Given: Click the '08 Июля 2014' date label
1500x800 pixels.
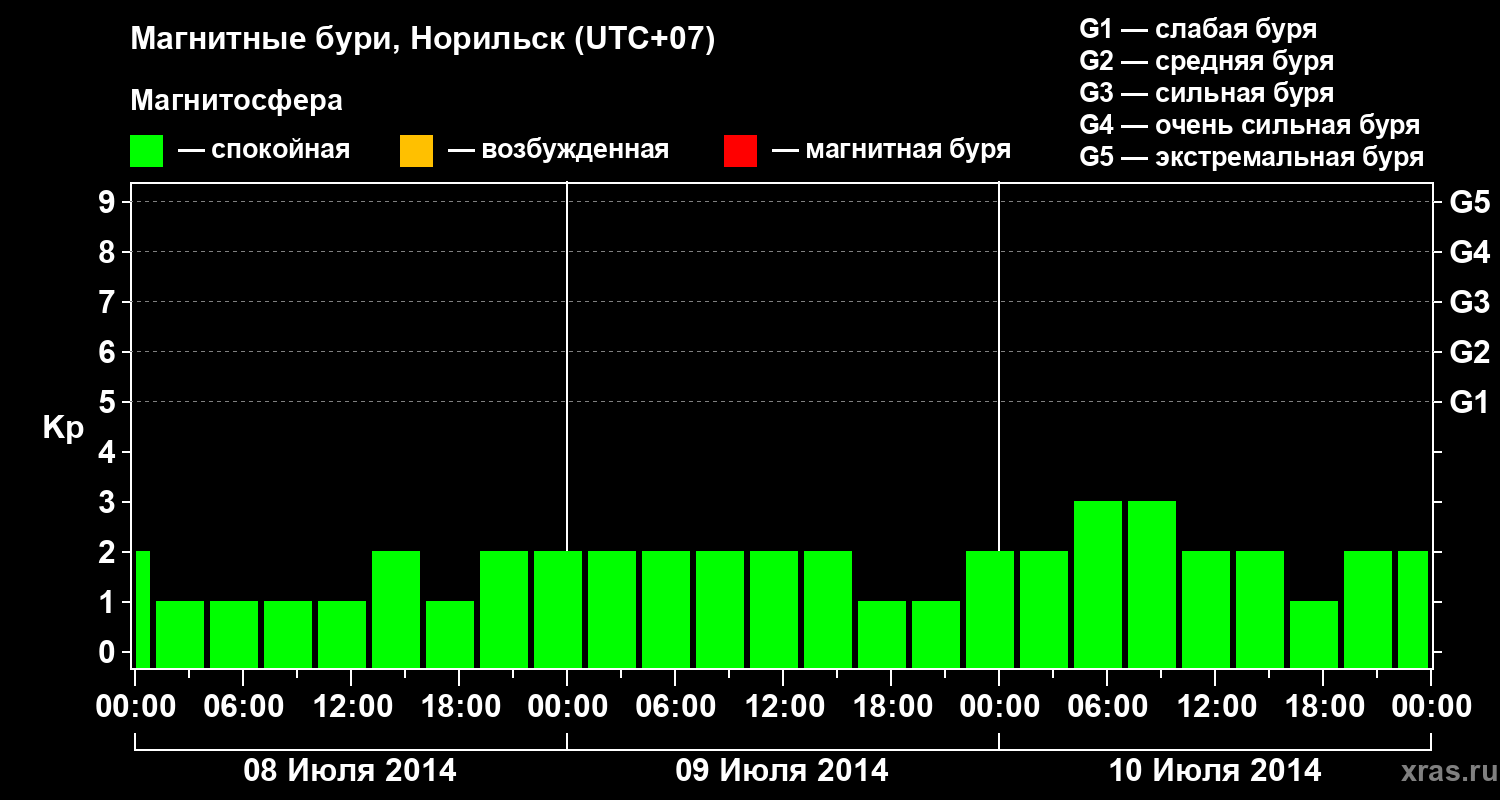Looking at the screenshot, I should tap(350, 771).
